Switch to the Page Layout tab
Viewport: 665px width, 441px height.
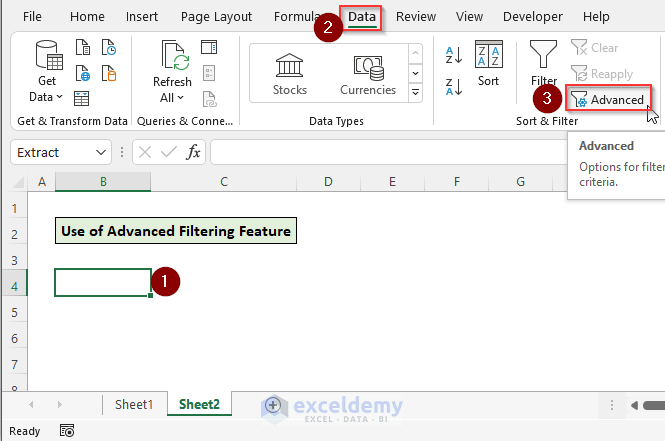(218, 17)
